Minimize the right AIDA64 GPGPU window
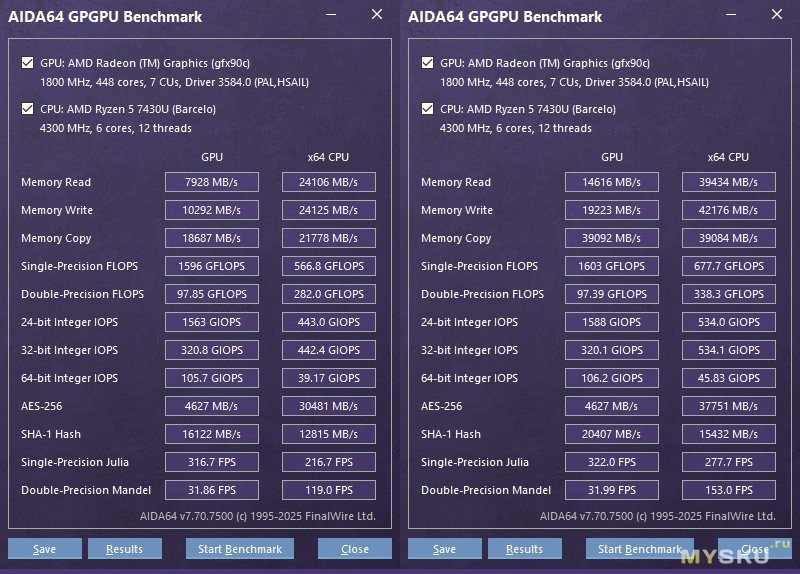The height and width of the screenshot is (574, 800). pos(731,15)
